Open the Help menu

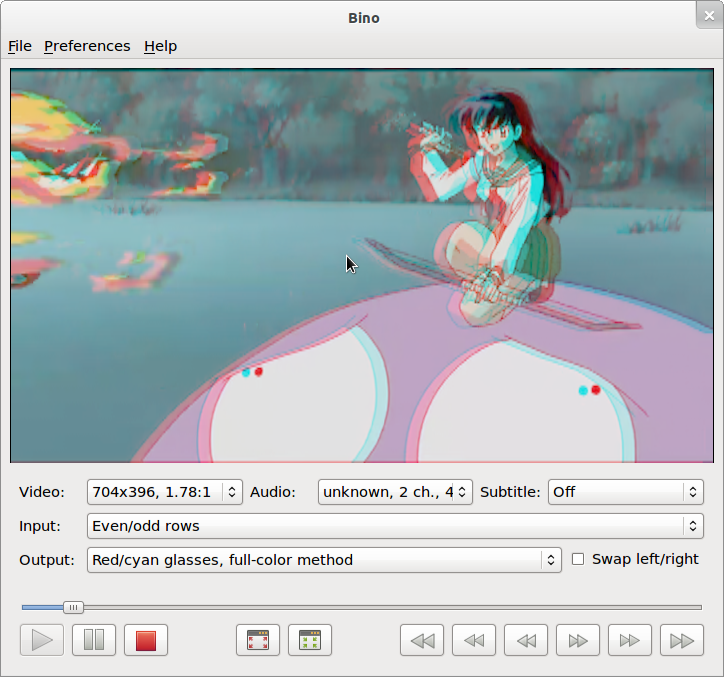pyautogui.click(x=160, y=46)
